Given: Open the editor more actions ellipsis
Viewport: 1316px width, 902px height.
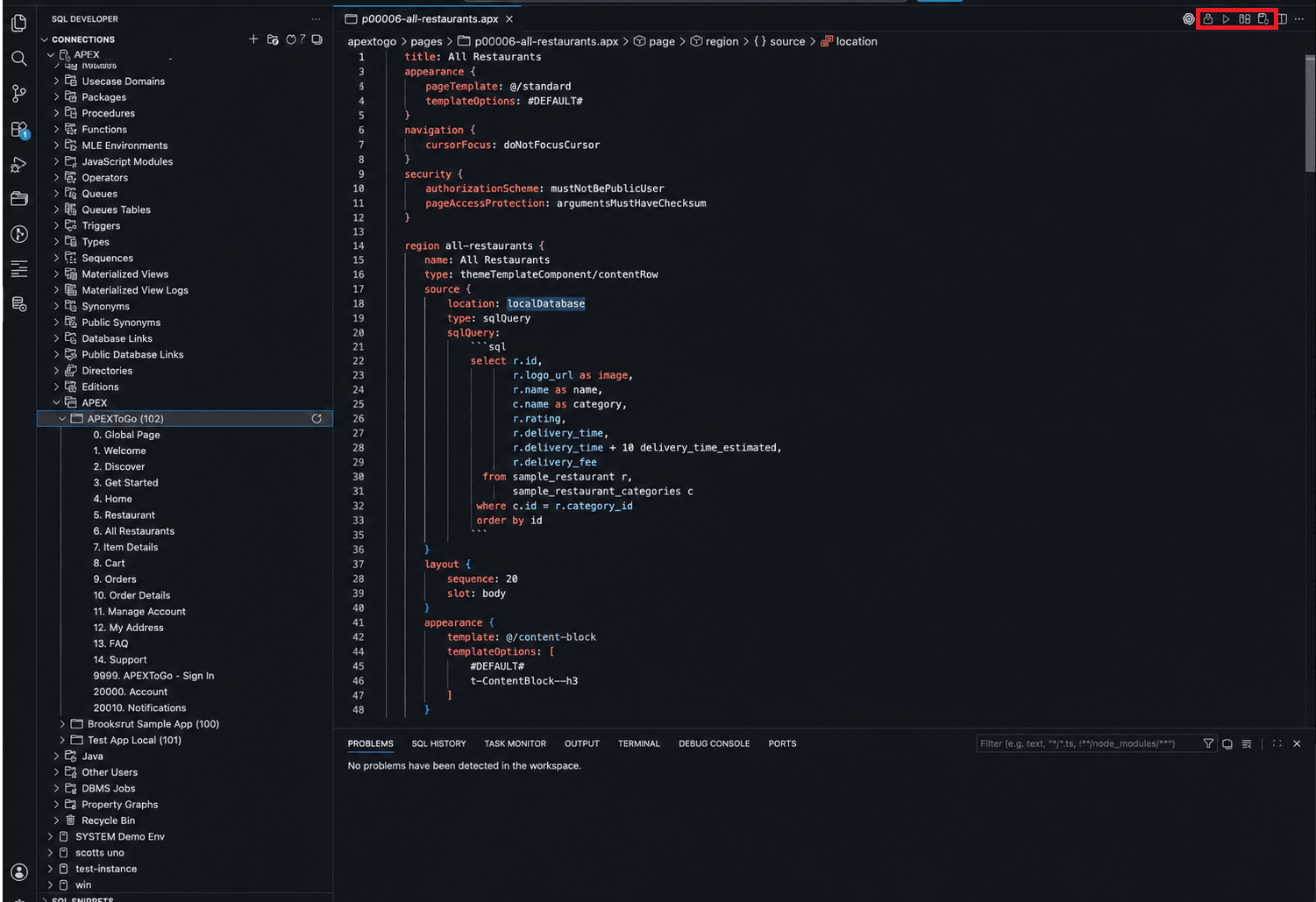Looking at the screenshot, I should pos(1299,18).
